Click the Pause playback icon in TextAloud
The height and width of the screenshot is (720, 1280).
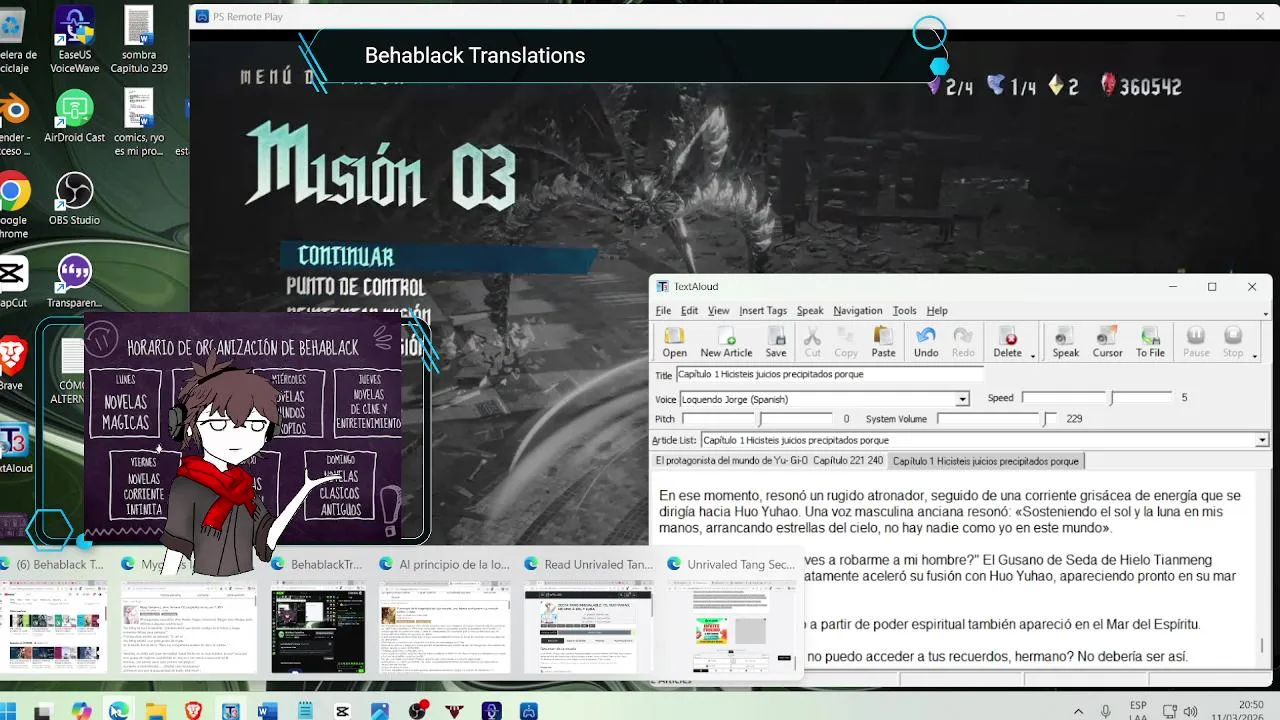pos(1196,341)
